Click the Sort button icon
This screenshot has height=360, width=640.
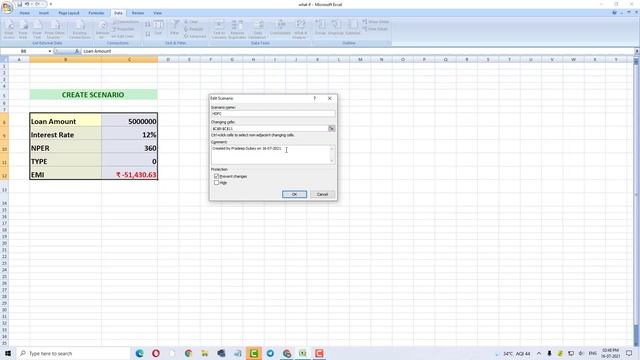pos(158,28)
